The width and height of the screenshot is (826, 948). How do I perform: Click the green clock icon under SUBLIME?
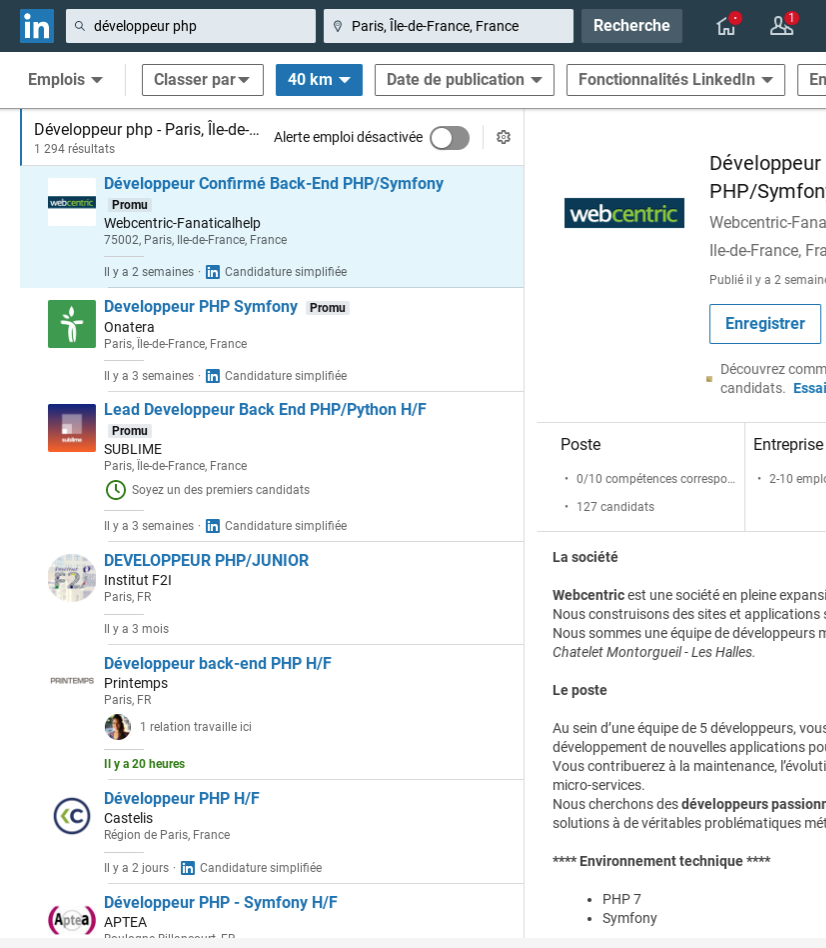pyautogui.click(x=115, y=490)
